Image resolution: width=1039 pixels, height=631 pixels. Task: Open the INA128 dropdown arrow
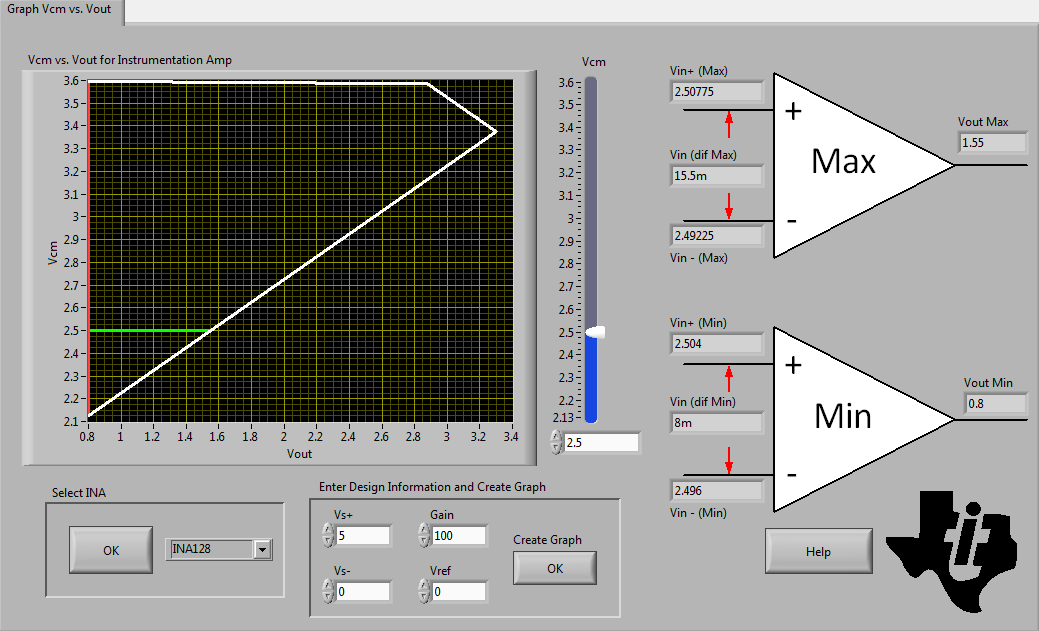tap(262, 549)
